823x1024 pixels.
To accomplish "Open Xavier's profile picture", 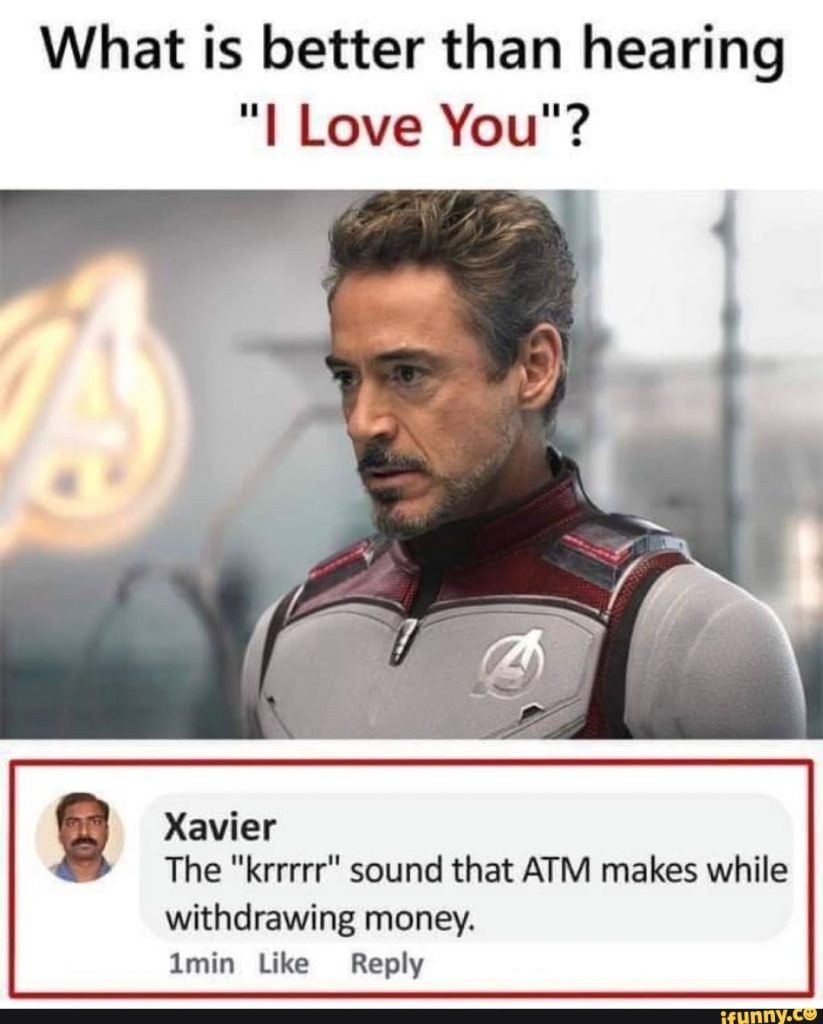I will click(x=80, y=837).
